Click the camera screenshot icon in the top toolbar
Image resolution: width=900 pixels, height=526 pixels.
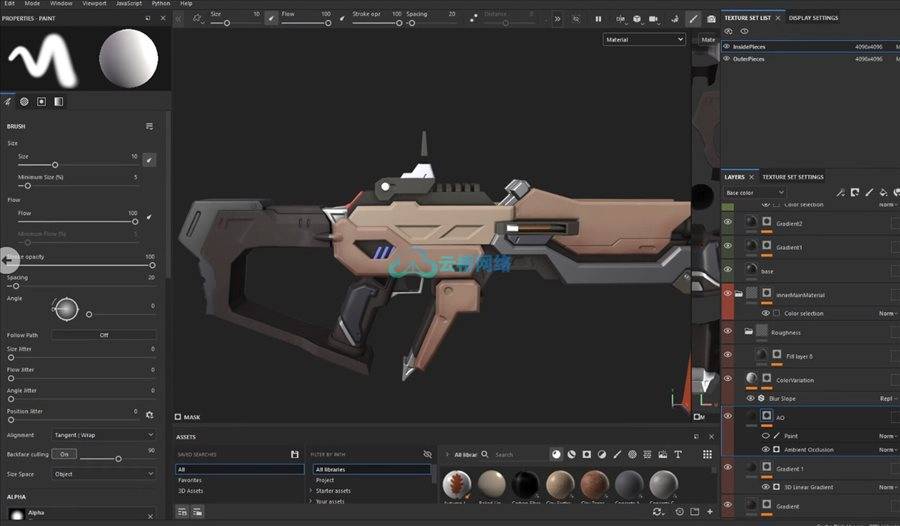(x=711, y=18)
